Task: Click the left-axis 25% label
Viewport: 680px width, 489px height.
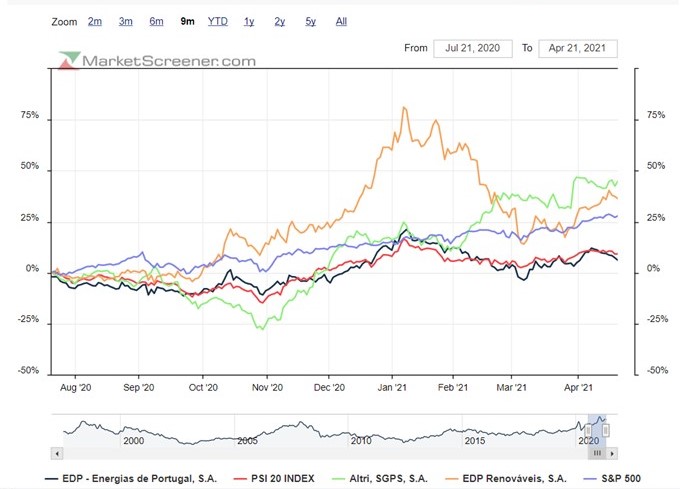Action: coord(29,218)
